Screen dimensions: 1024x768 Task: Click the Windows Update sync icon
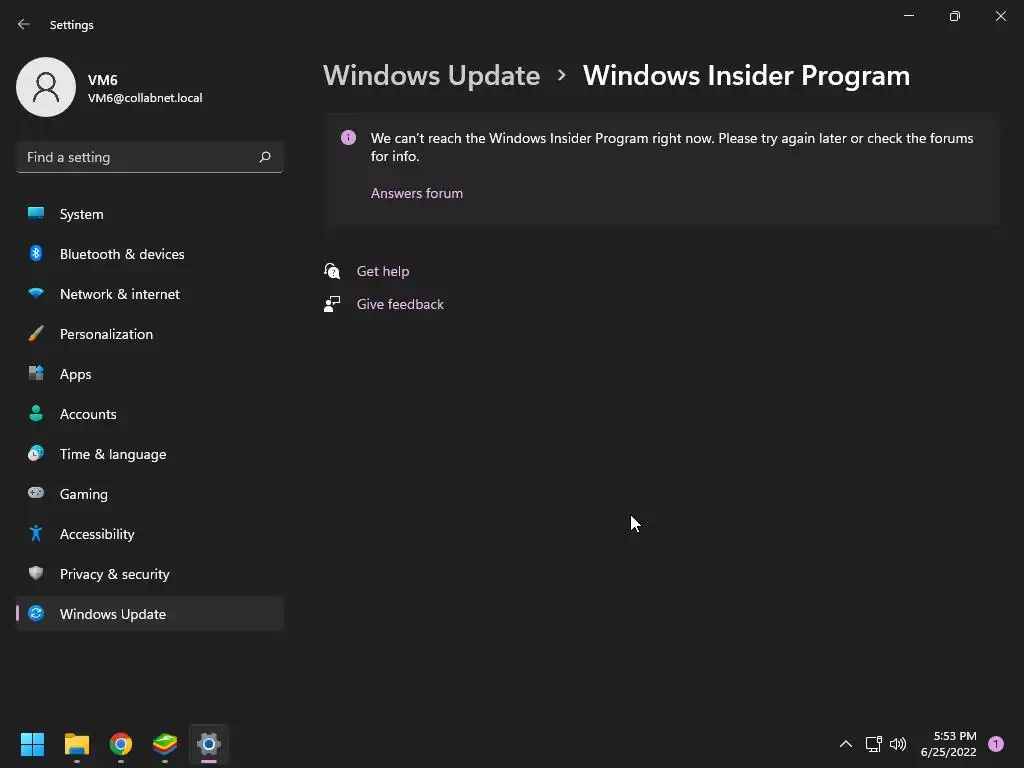pyautogui.click(x=36, y=613)
